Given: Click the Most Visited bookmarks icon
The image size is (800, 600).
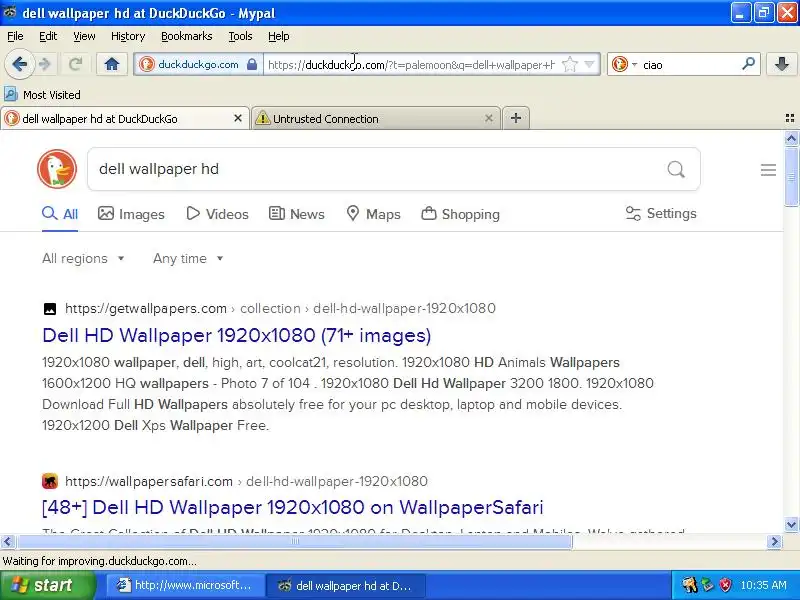Looking at the screenshot, I should [10, 94].
